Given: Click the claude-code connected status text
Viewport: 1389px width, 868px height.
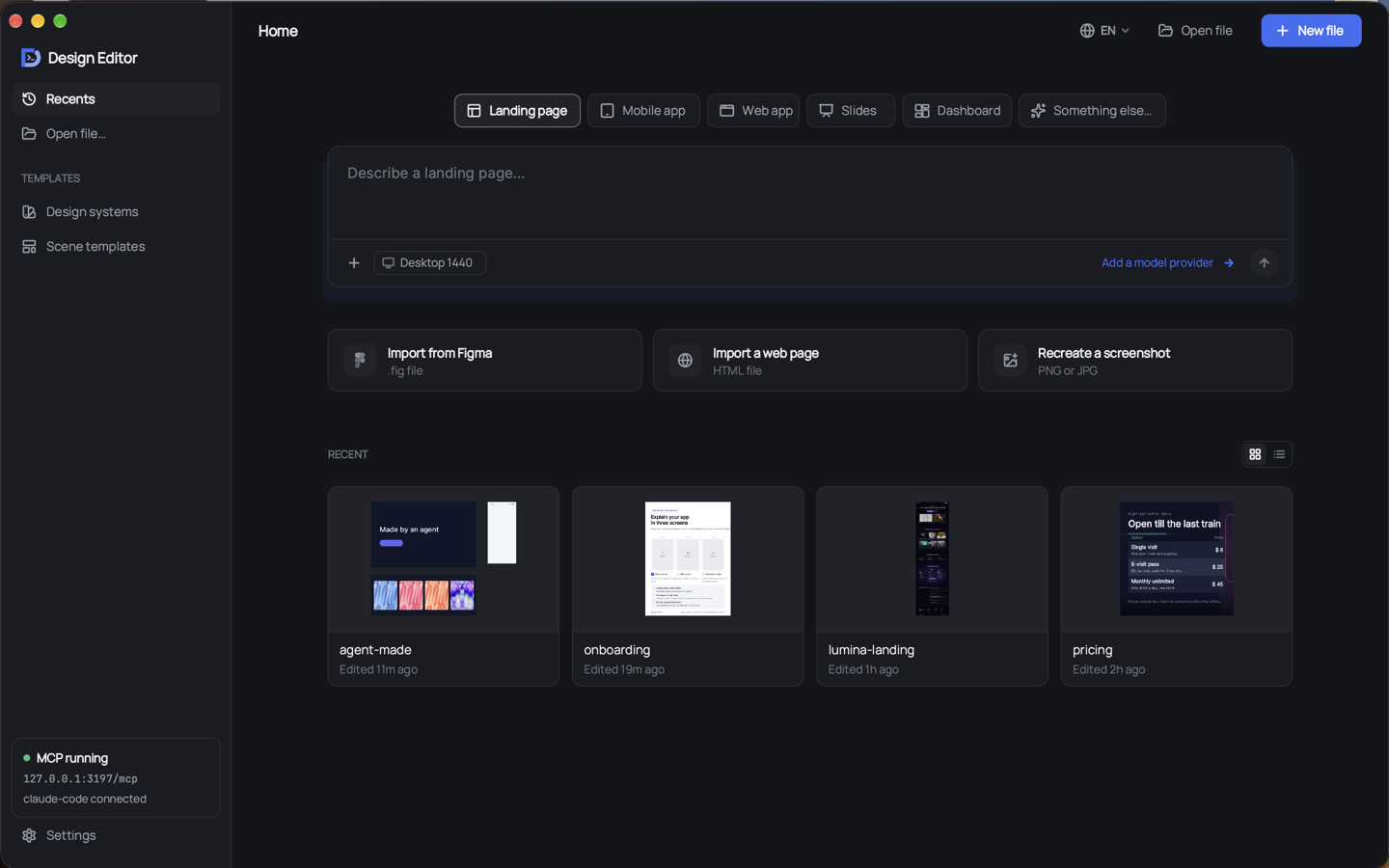Looking at the screenshot, I should pos(85,800).
